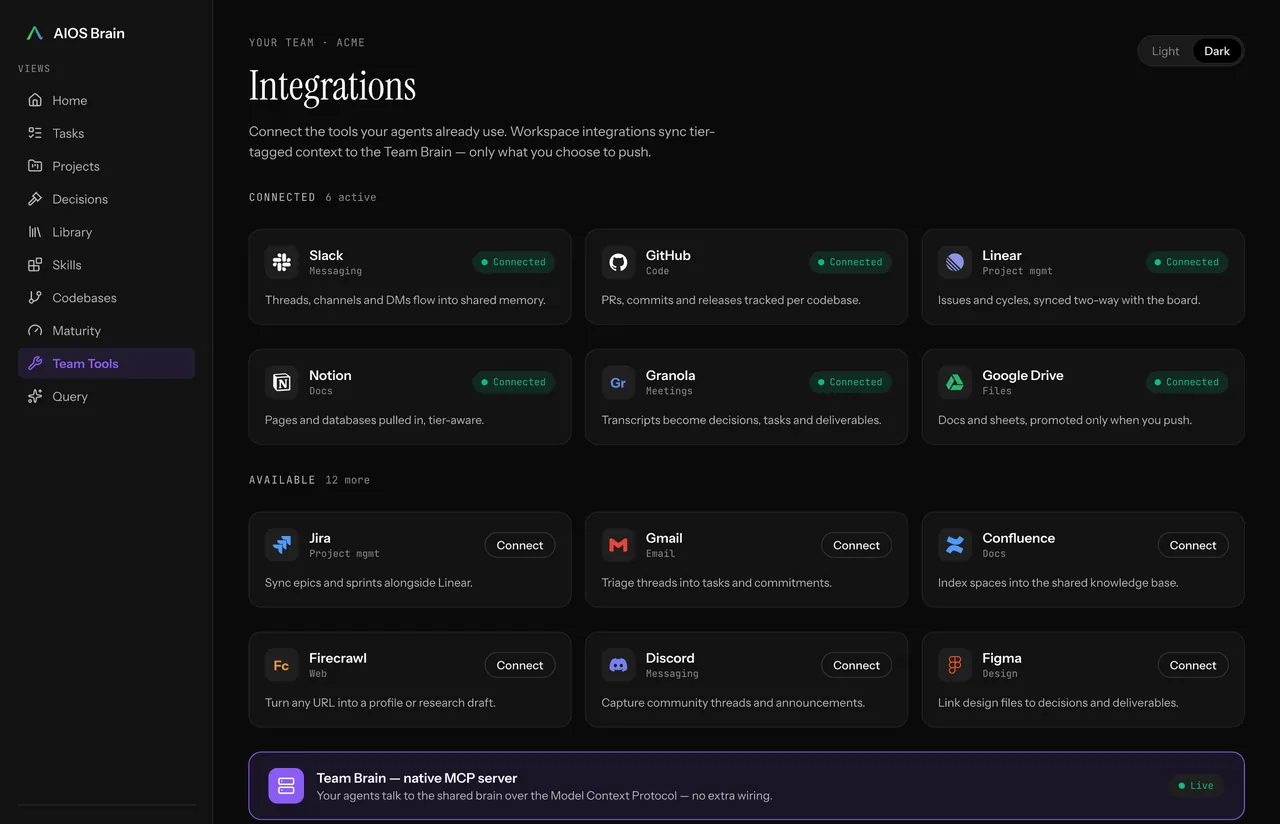Select Skills in the sidebar
Screen dimensions: 1280x824
[106, 265]
